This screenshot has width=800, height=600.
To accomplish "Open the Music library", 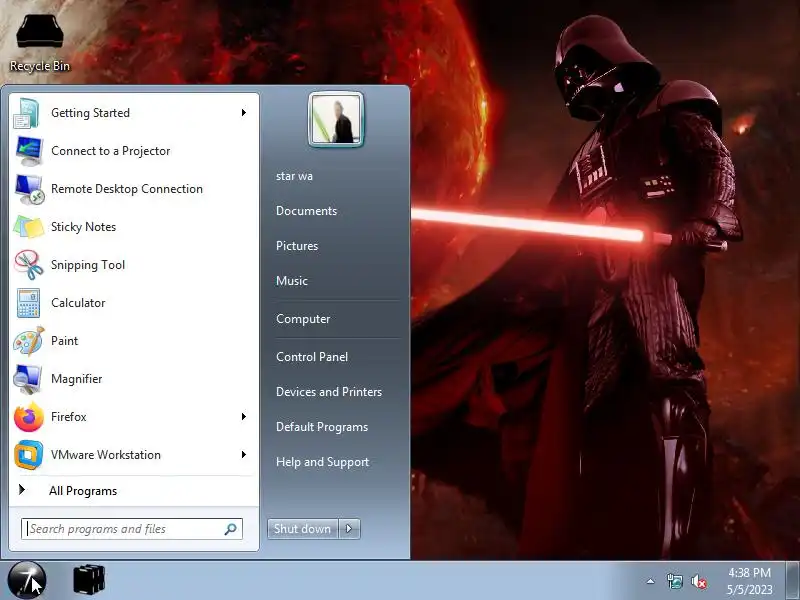I will tap(292, 281).
